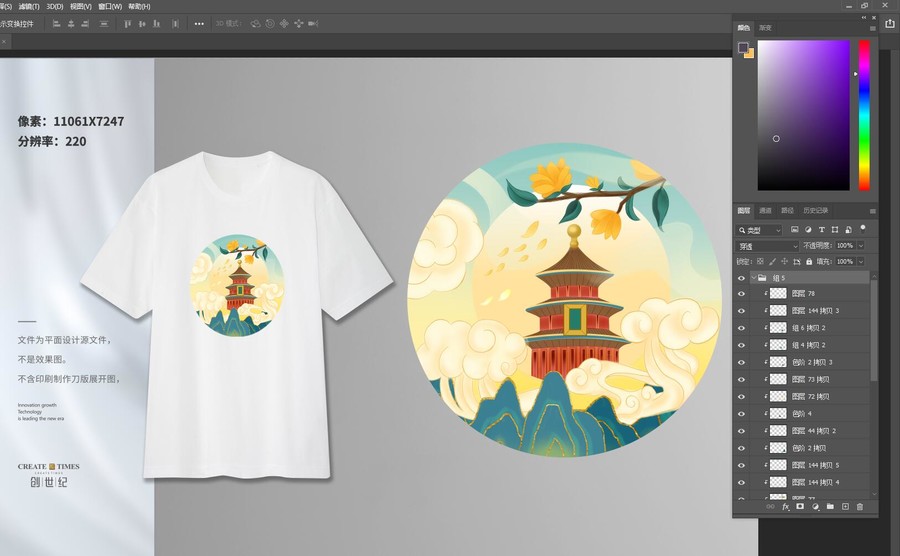Click the align bottom edges icon
The height and width of the screenshot is (556, 900).
coord(156,24)
